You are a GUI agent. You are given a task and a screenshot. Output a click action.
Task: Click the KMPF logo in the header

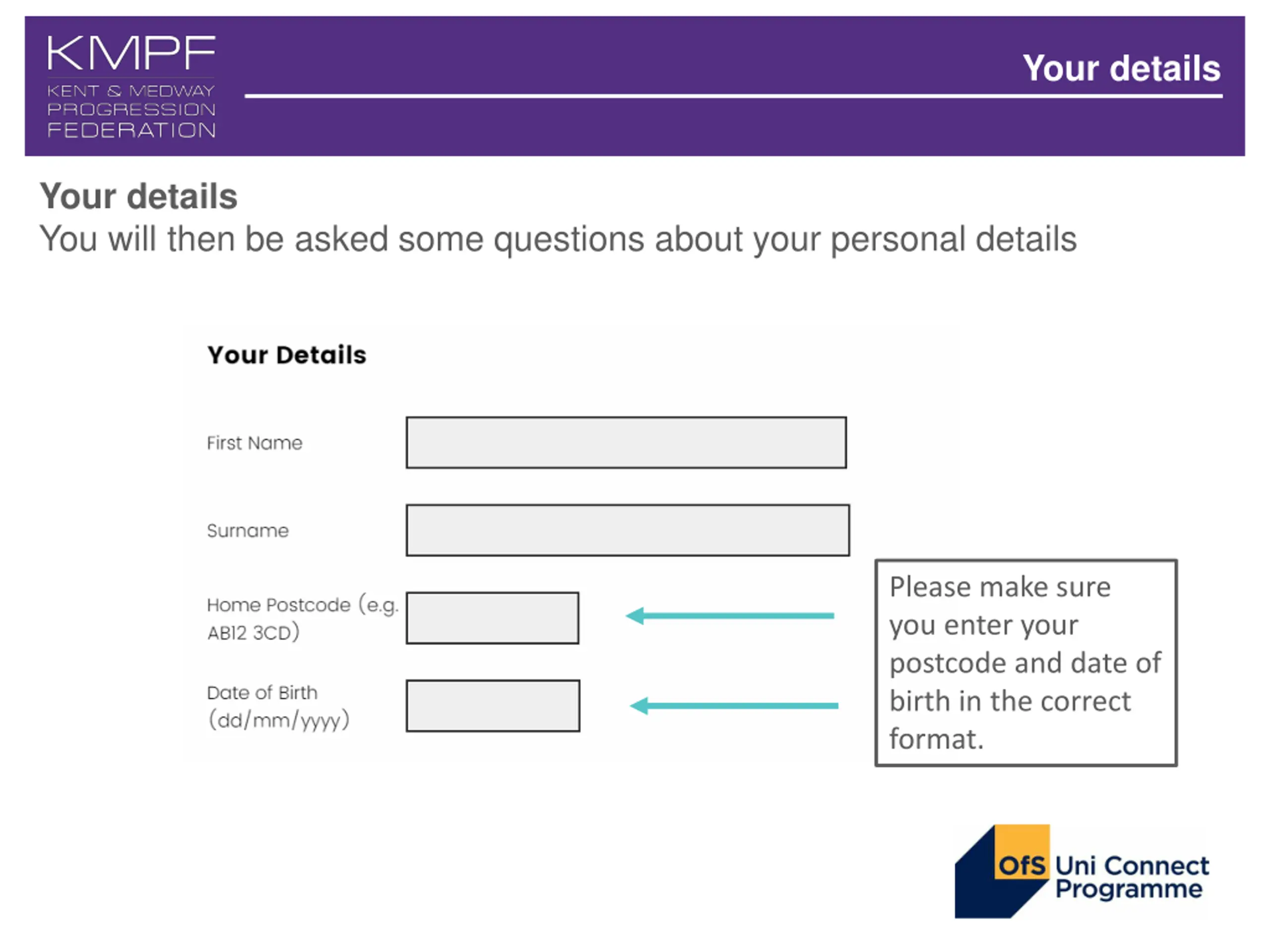pyautogui.click(x=131, y=86)
